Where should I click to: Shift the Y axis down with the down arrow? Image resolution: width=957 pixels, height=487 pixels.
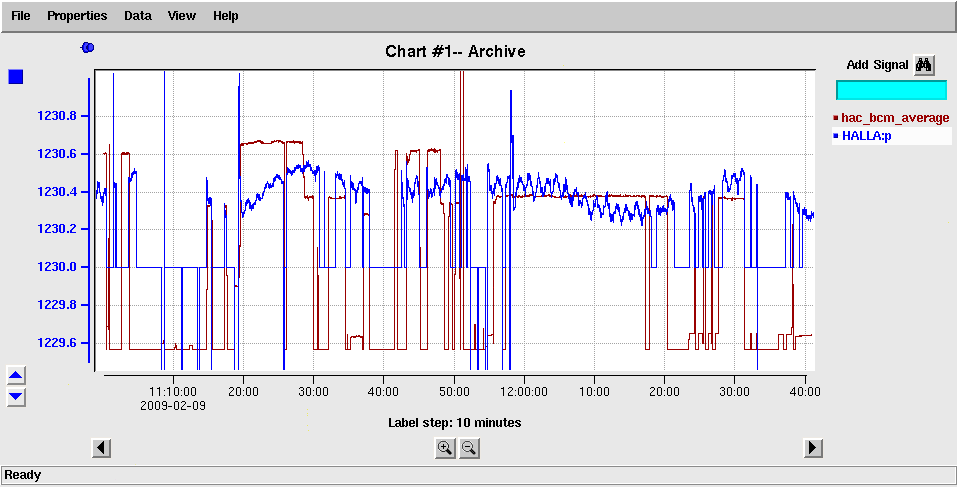[x=16, y=396]
